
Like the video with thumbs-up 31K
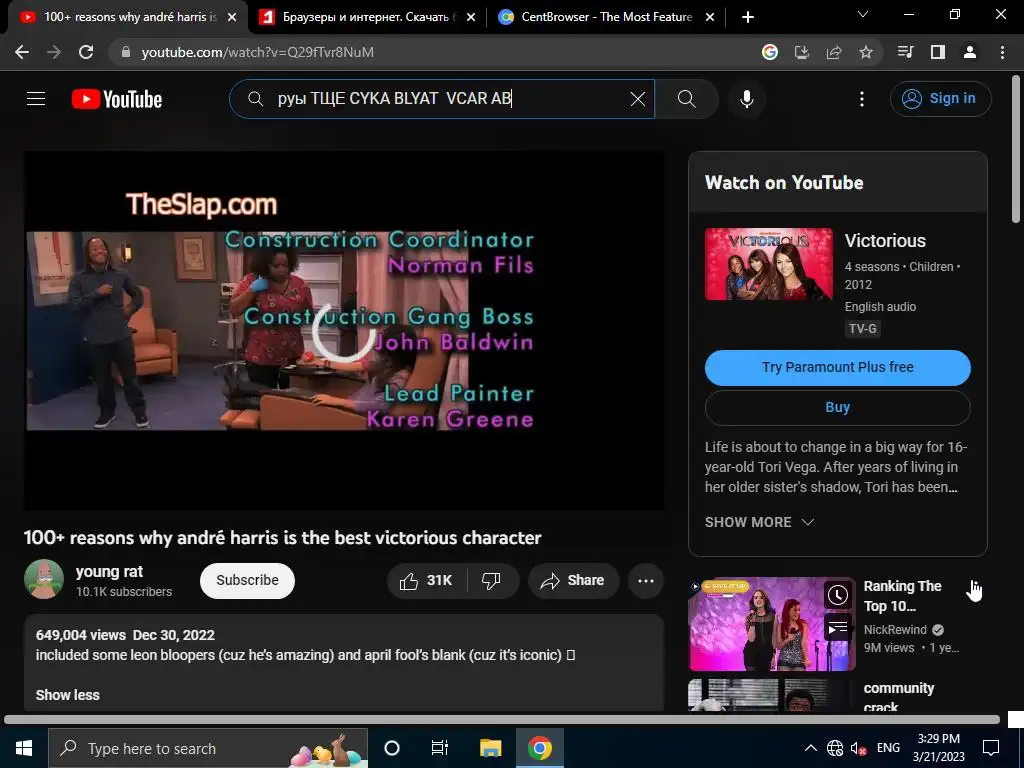pos(427,581)
